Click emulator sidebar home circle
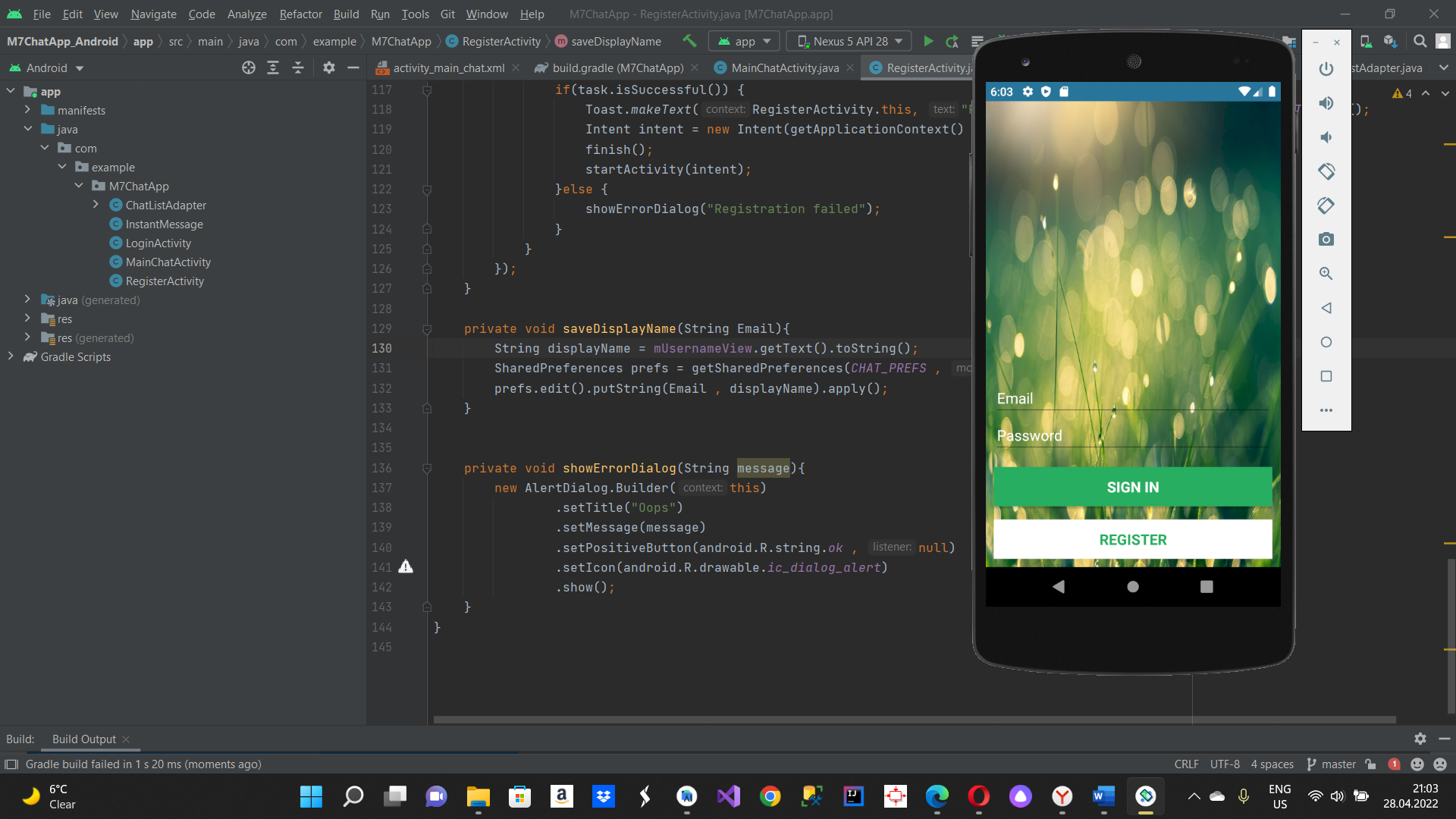1456x819 pixels. point(1326,342)
